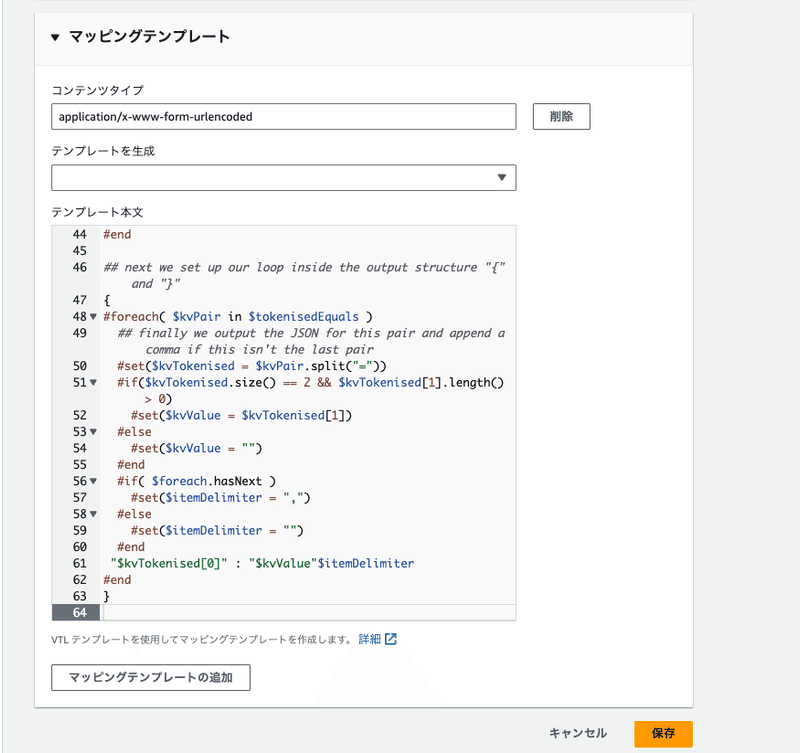Open the 詳細 external link icon
The height and width of the screenshot is (753, 800).
click(390, 637)
